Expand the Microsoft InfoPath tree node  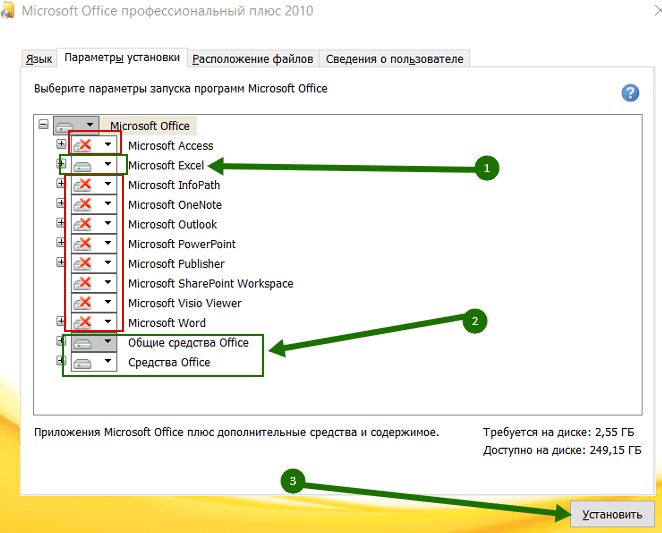[x=61, y=183]
